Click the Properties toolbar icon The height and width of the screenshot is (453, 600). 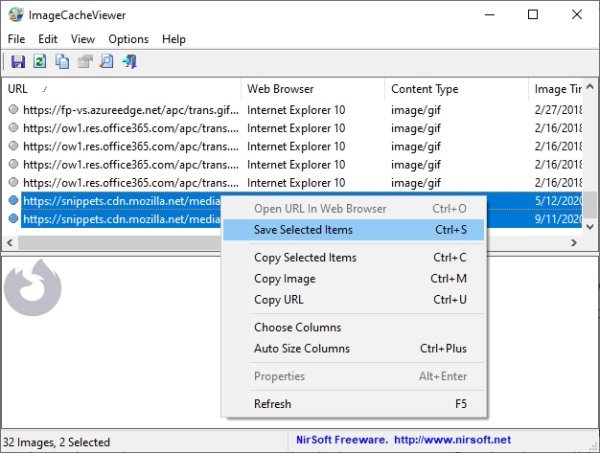click(85, 62)
